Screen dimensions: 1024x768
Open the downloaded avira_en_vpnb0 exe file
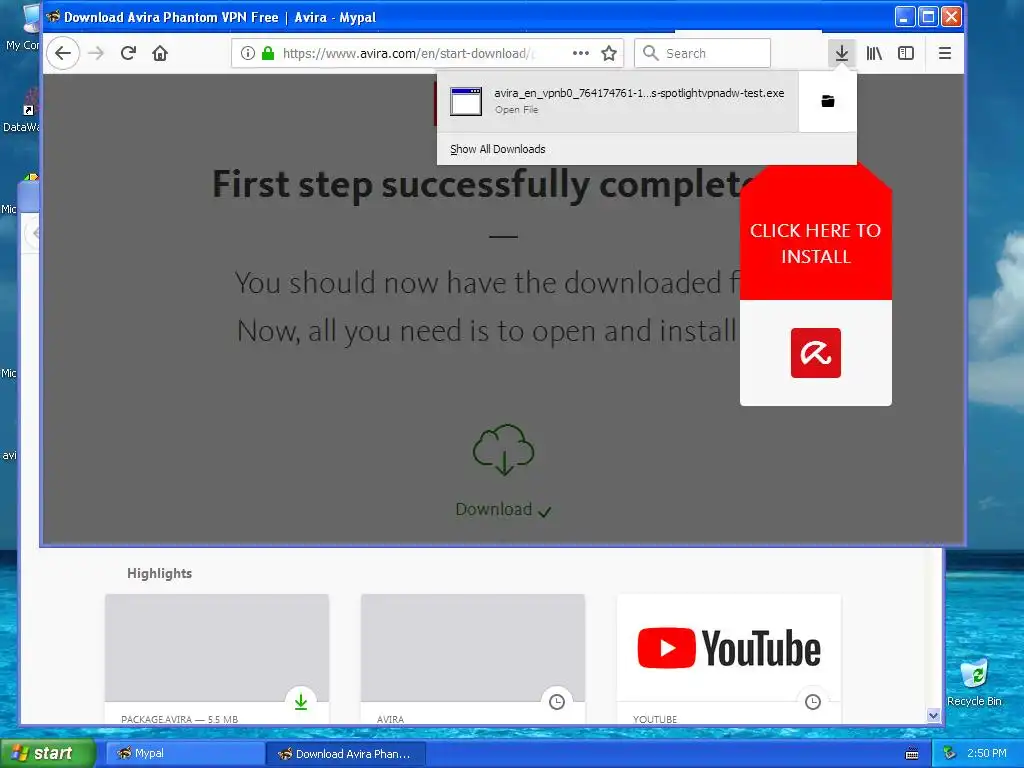point(618,101)
